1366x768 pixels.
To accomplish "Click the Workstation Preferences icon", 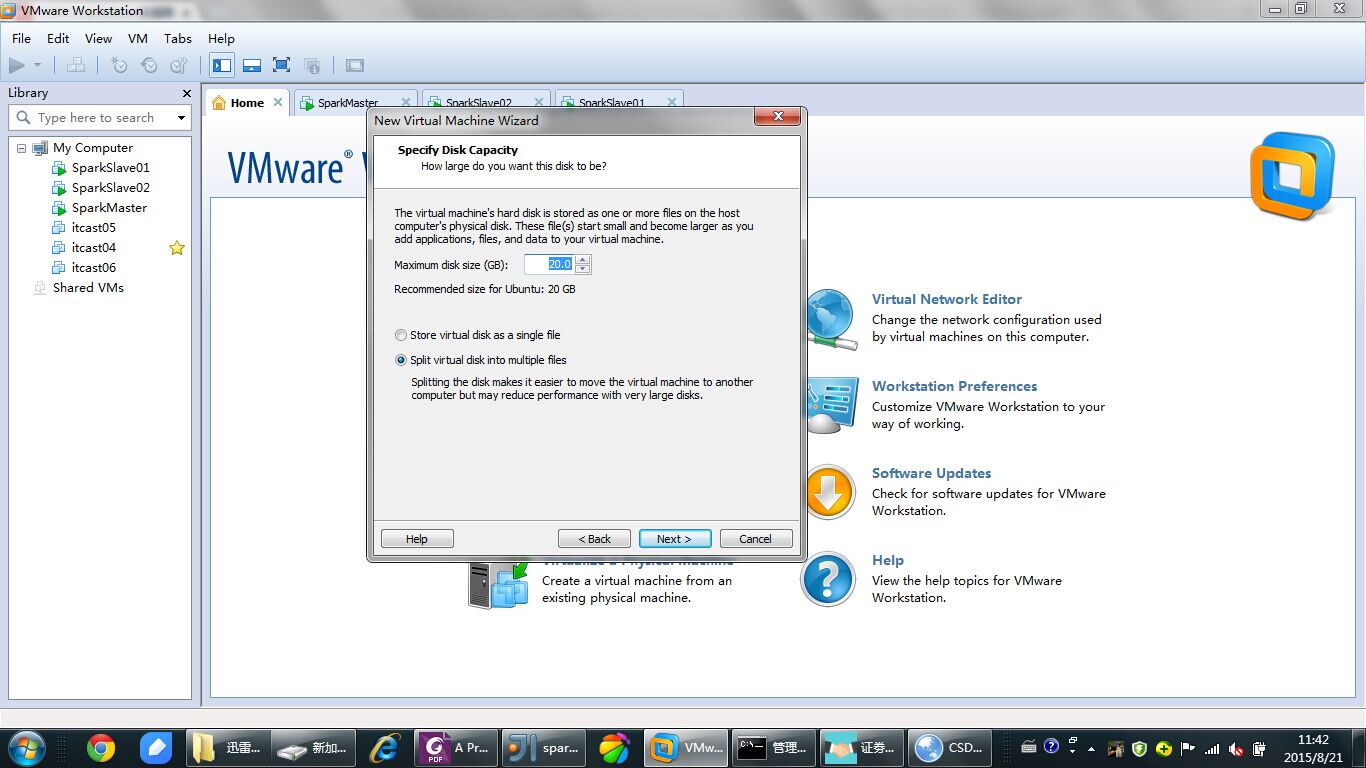I will (x=832, y=405).
